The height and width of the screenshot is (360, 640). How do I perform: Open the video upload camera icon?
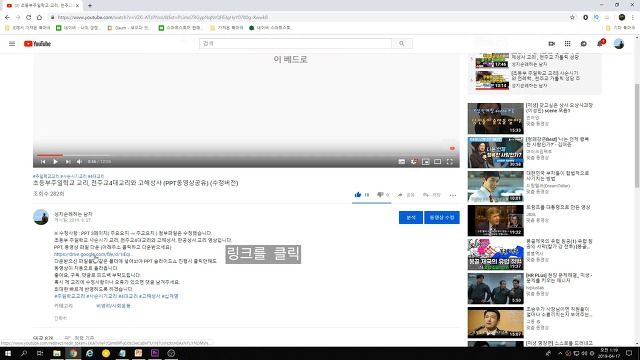[x=551, y=44]
